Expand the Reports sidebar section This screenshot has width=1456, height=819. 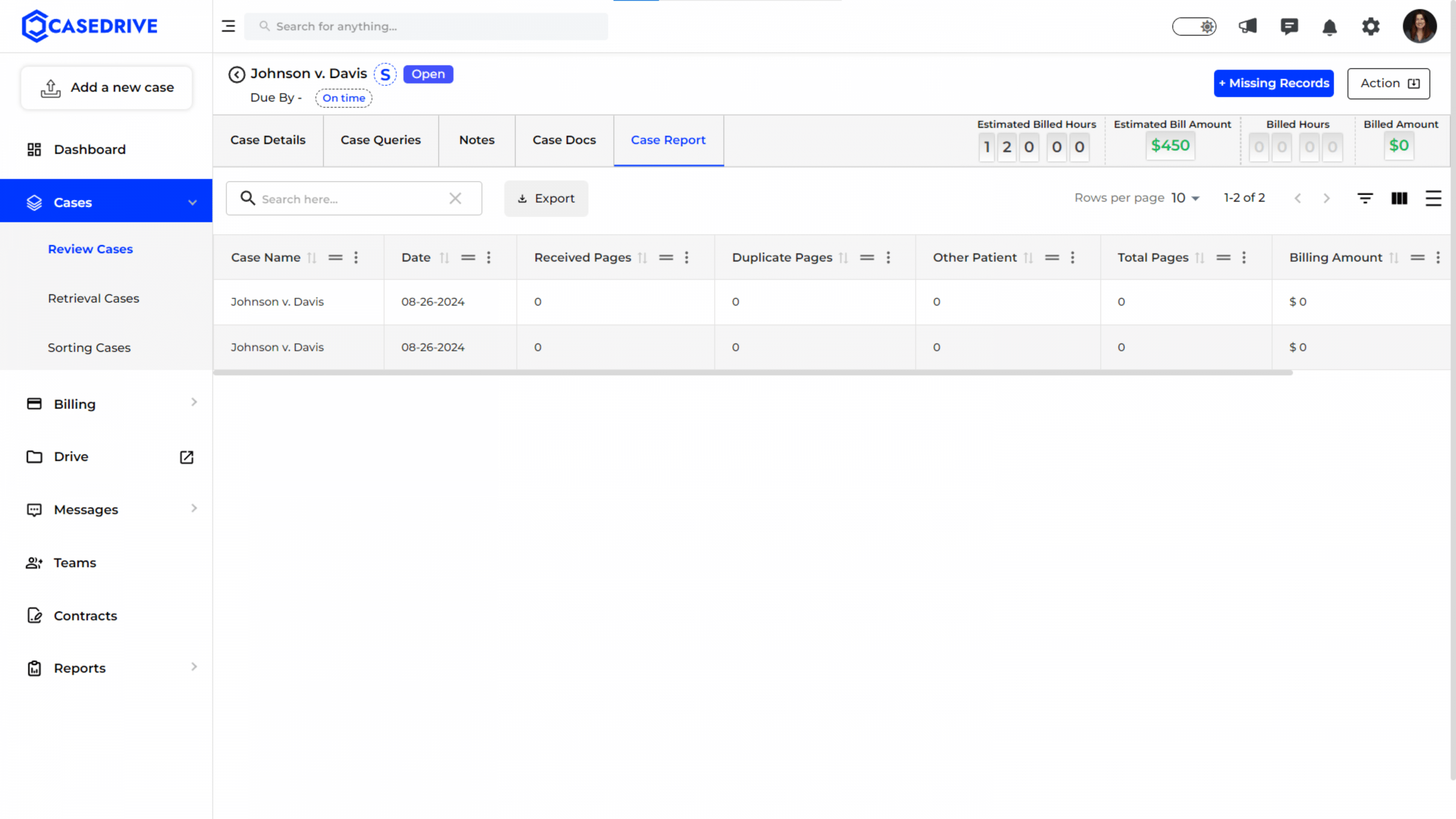[x=194, y=666]
